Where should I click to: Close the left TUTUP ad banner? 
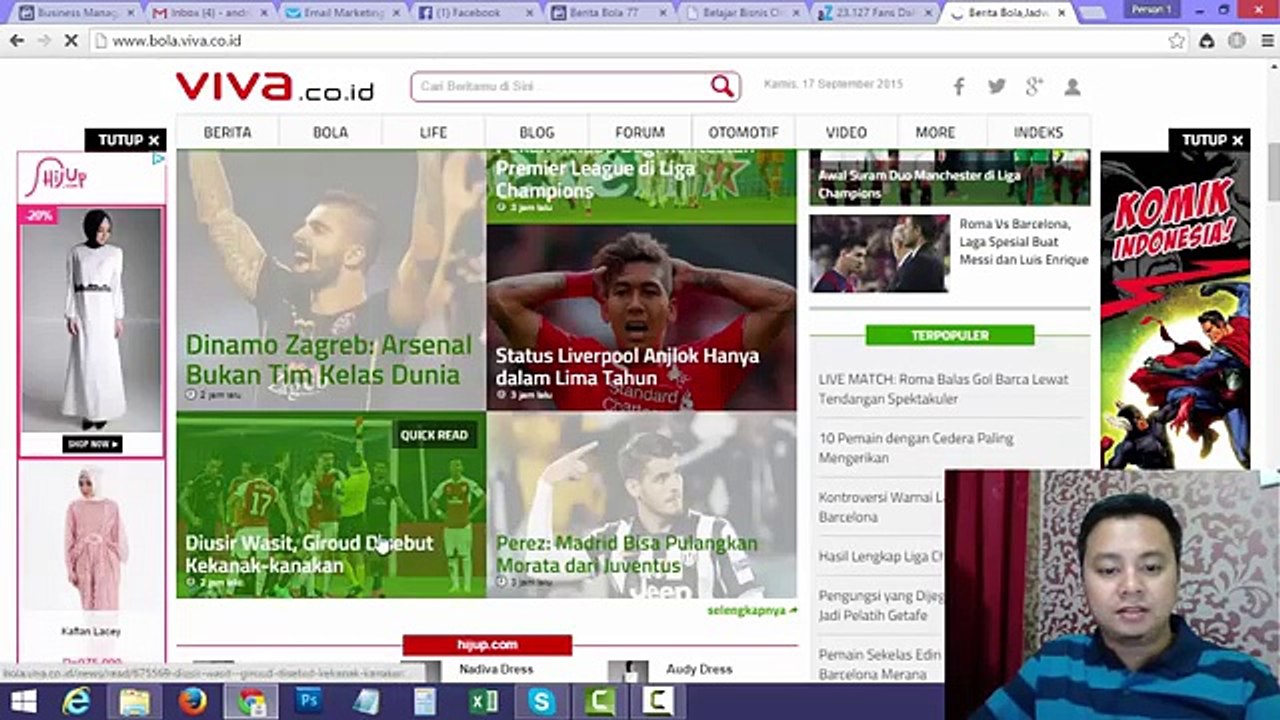(126, 140)
